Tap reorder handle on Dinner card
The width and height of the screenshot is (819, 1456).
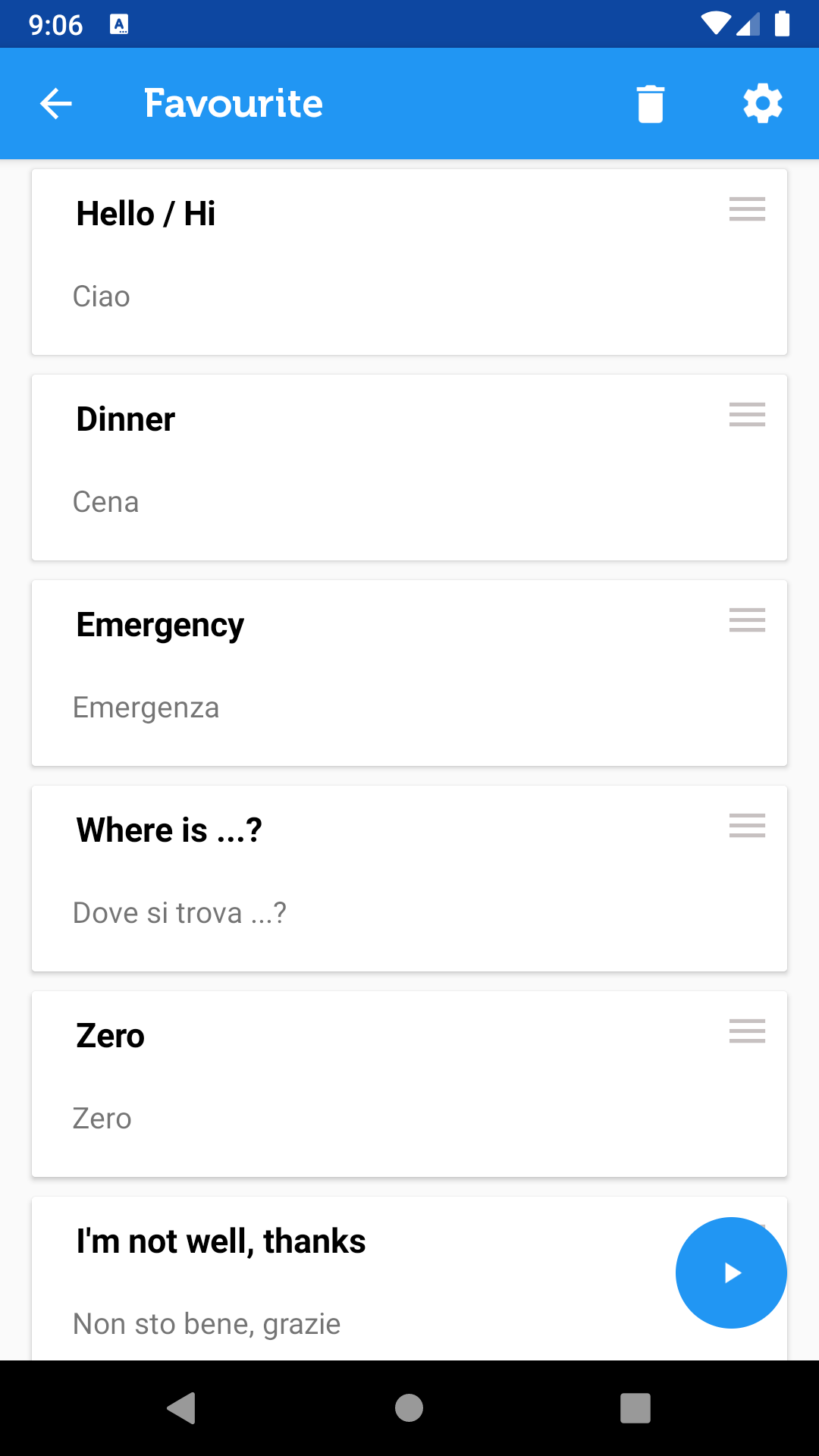[x=747, y=414]
